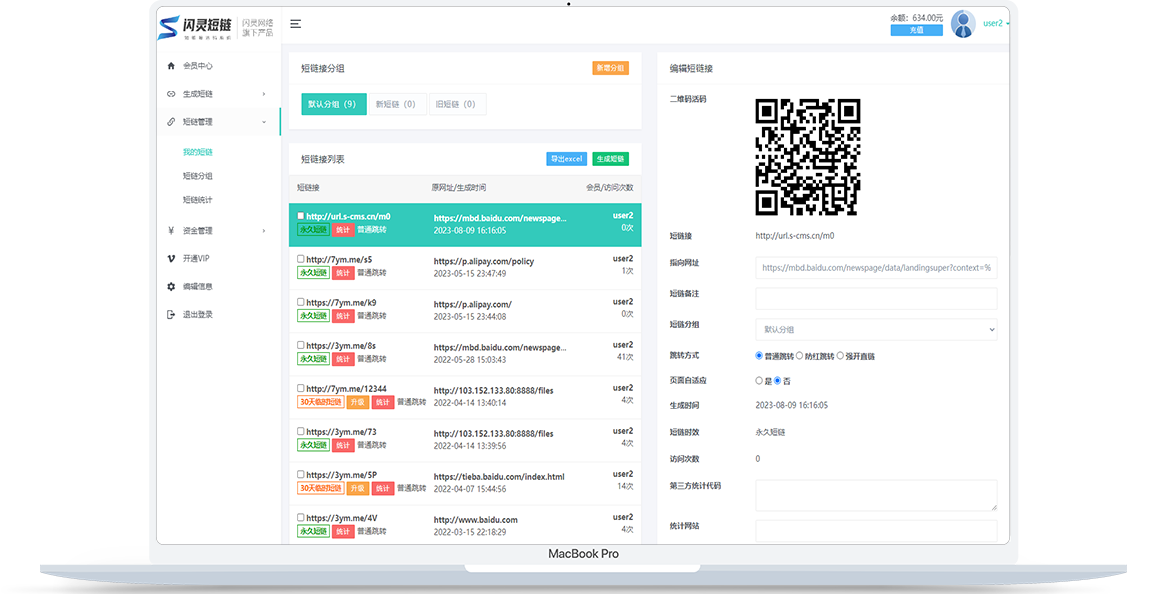Click the logout icon beside 退出登录
The image size is (1175, 594).
pyautogui.click(x=171, y=314)
